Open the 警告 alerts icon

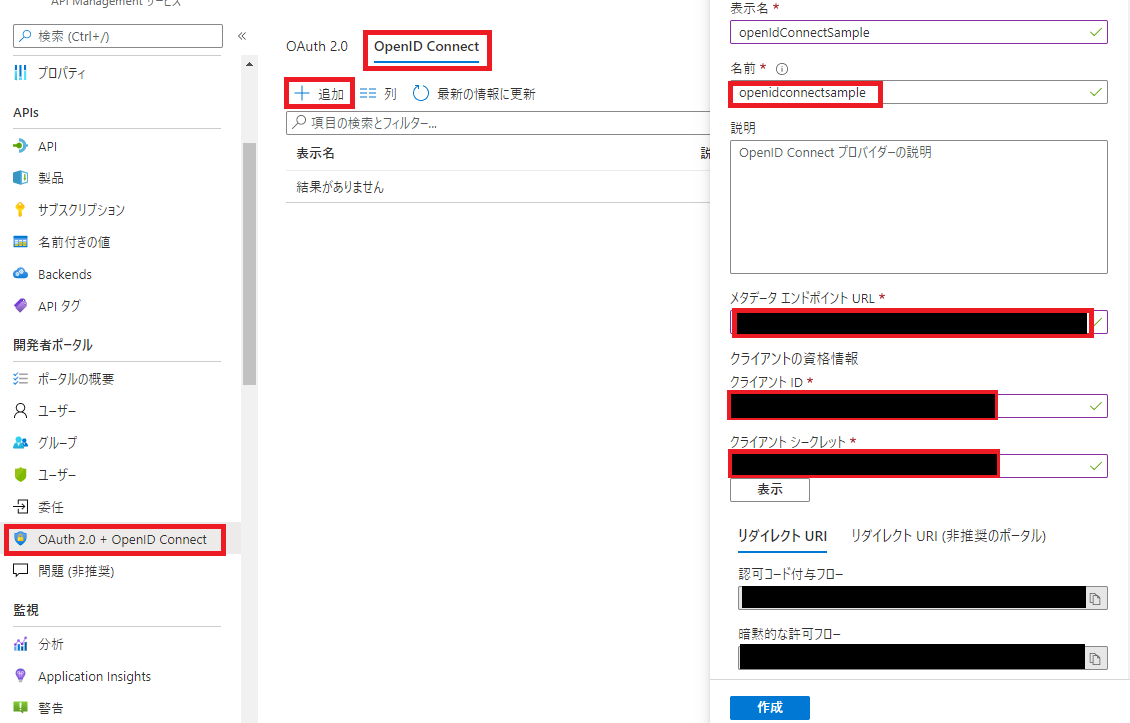click(x=20, y=707)
